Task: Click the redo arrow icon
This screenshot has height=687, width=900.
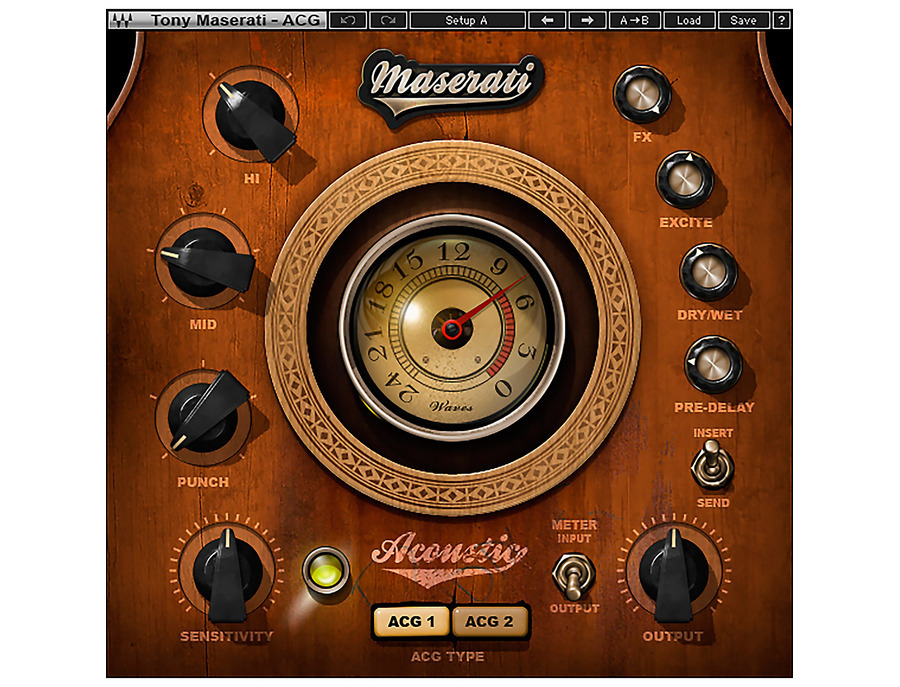Action: 389,20
